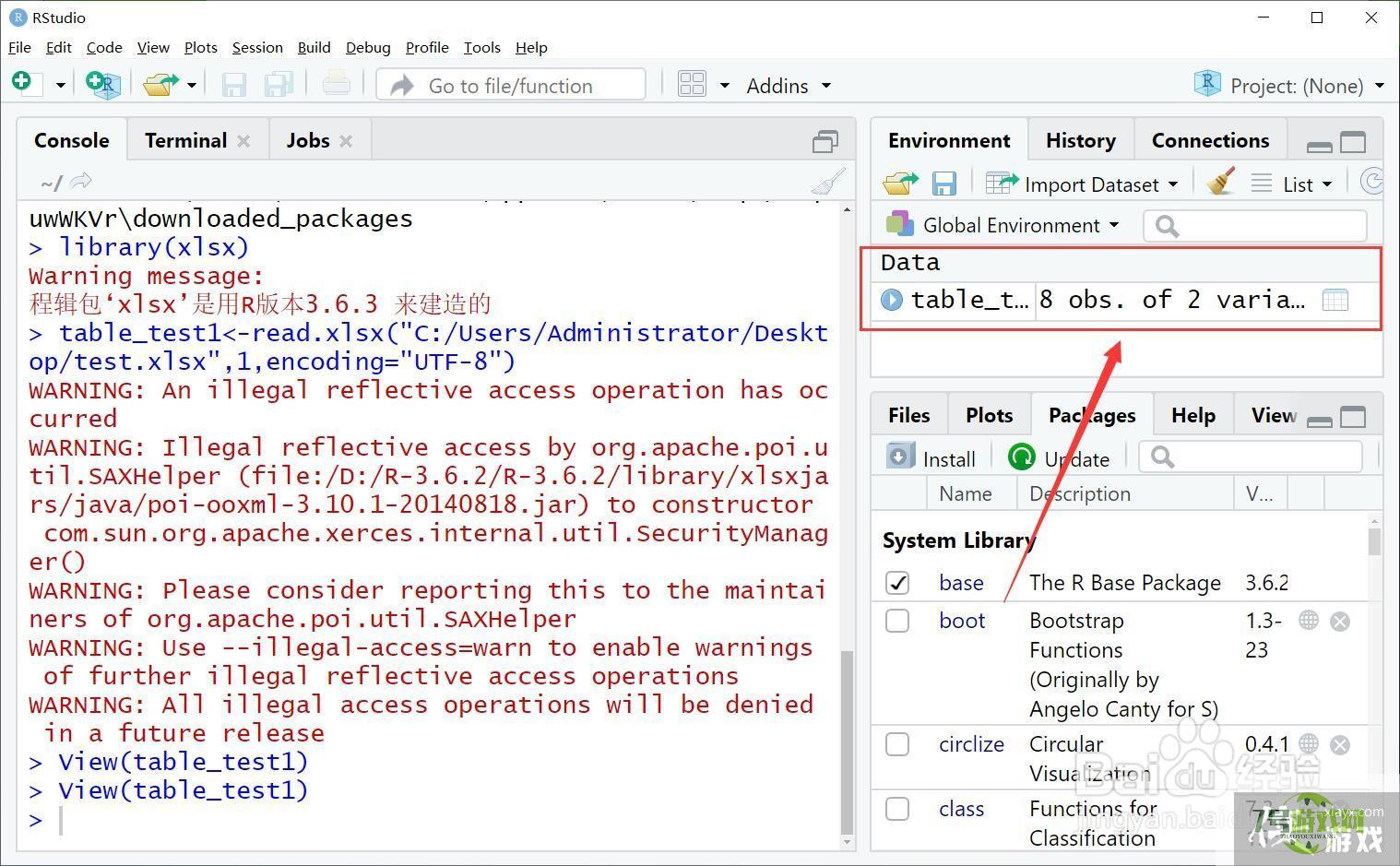Expand the table_test1 data entry
Screen dimensions: 1400x866
[891, 300]
